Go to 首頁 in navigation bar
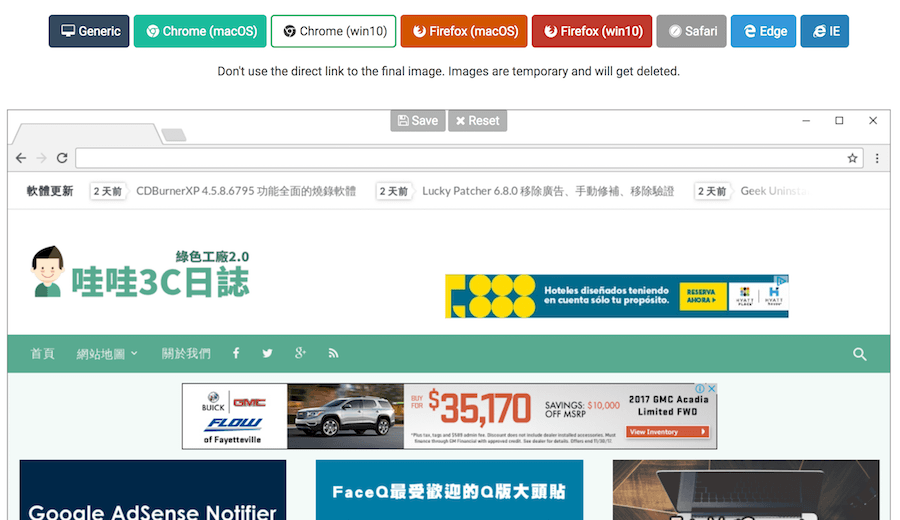The width and height of the screenshot is (900, 520). click(42, 354)
